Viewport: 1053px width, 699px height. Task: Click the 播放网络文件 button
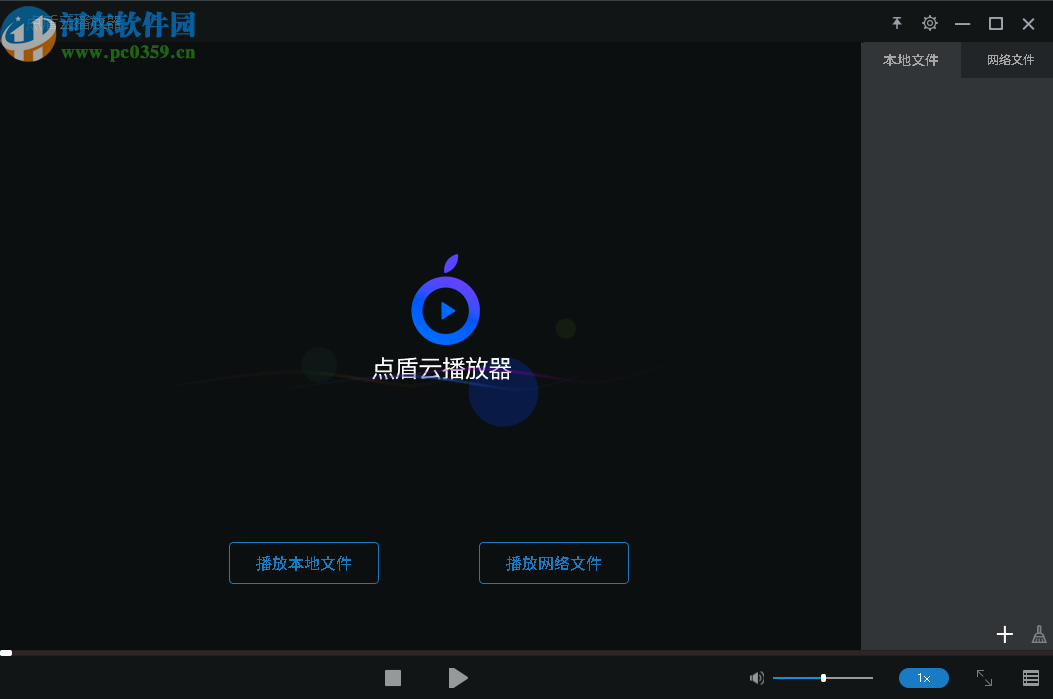click(x=553, y=562)
